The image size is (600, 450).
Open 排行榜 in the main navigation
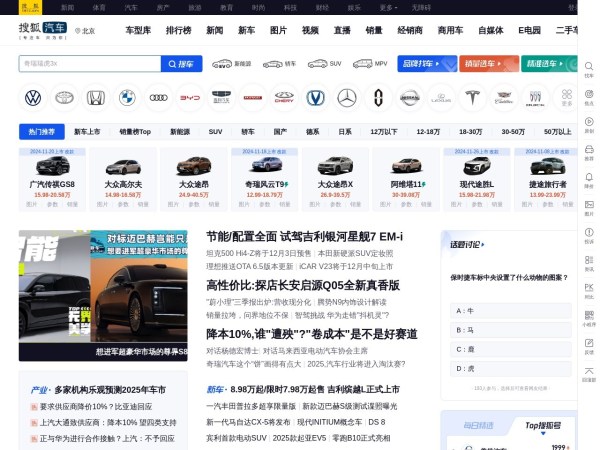(x=179, y=30)
